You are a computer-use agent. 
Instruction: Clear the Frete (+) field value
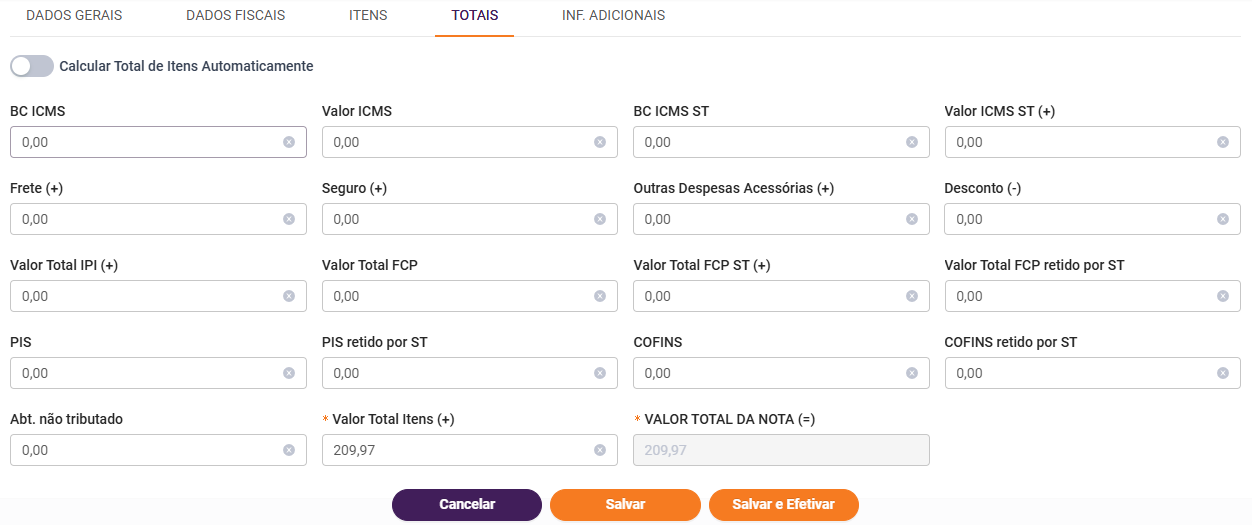pyautogui.click(x=288, y=219)
